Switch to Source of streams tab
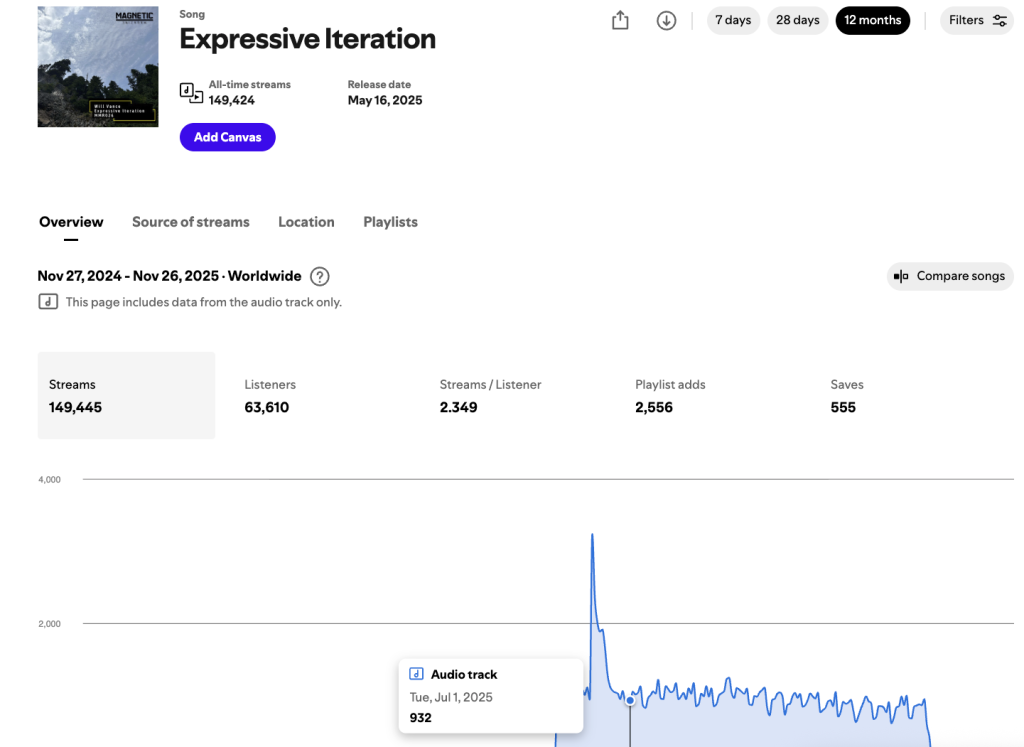Screen dimensions: 1024x747 click(x=191, y=222)
